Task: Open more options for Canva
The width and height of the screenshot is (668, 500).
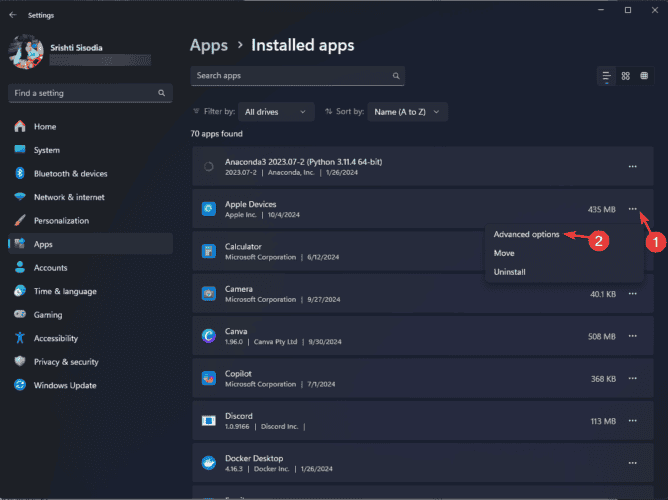Action: click(x=633, y=336)
